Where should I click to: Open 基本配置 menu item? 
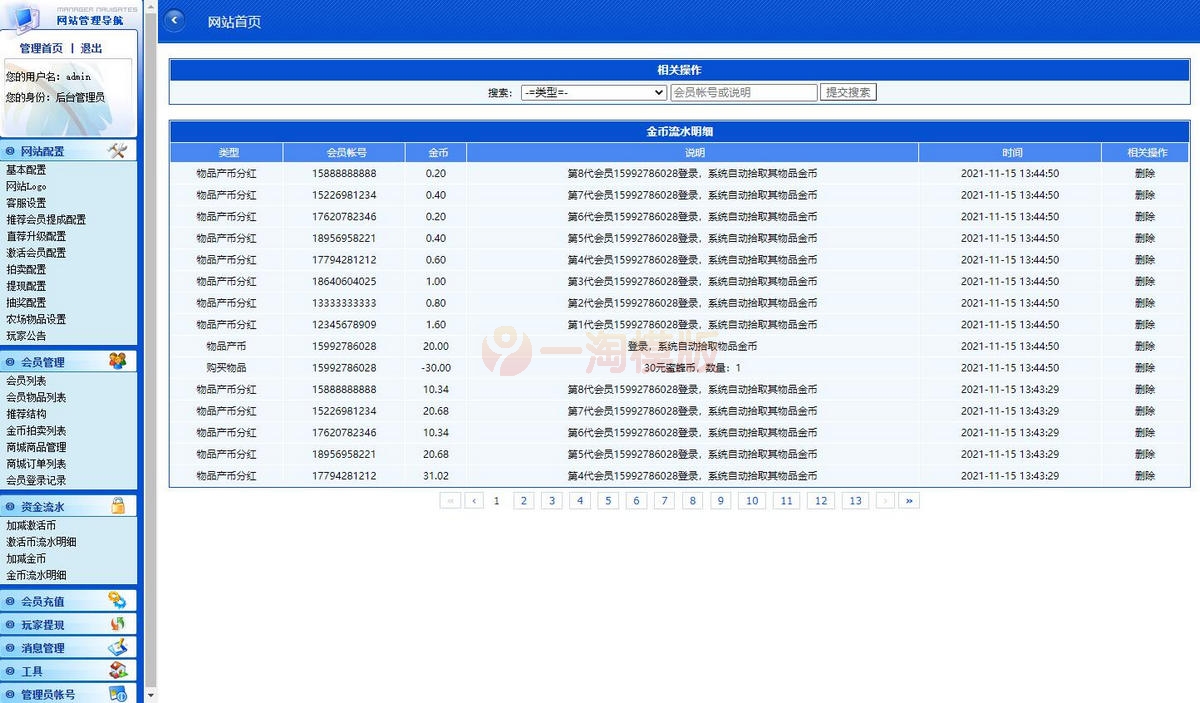(x=26, y=170)
